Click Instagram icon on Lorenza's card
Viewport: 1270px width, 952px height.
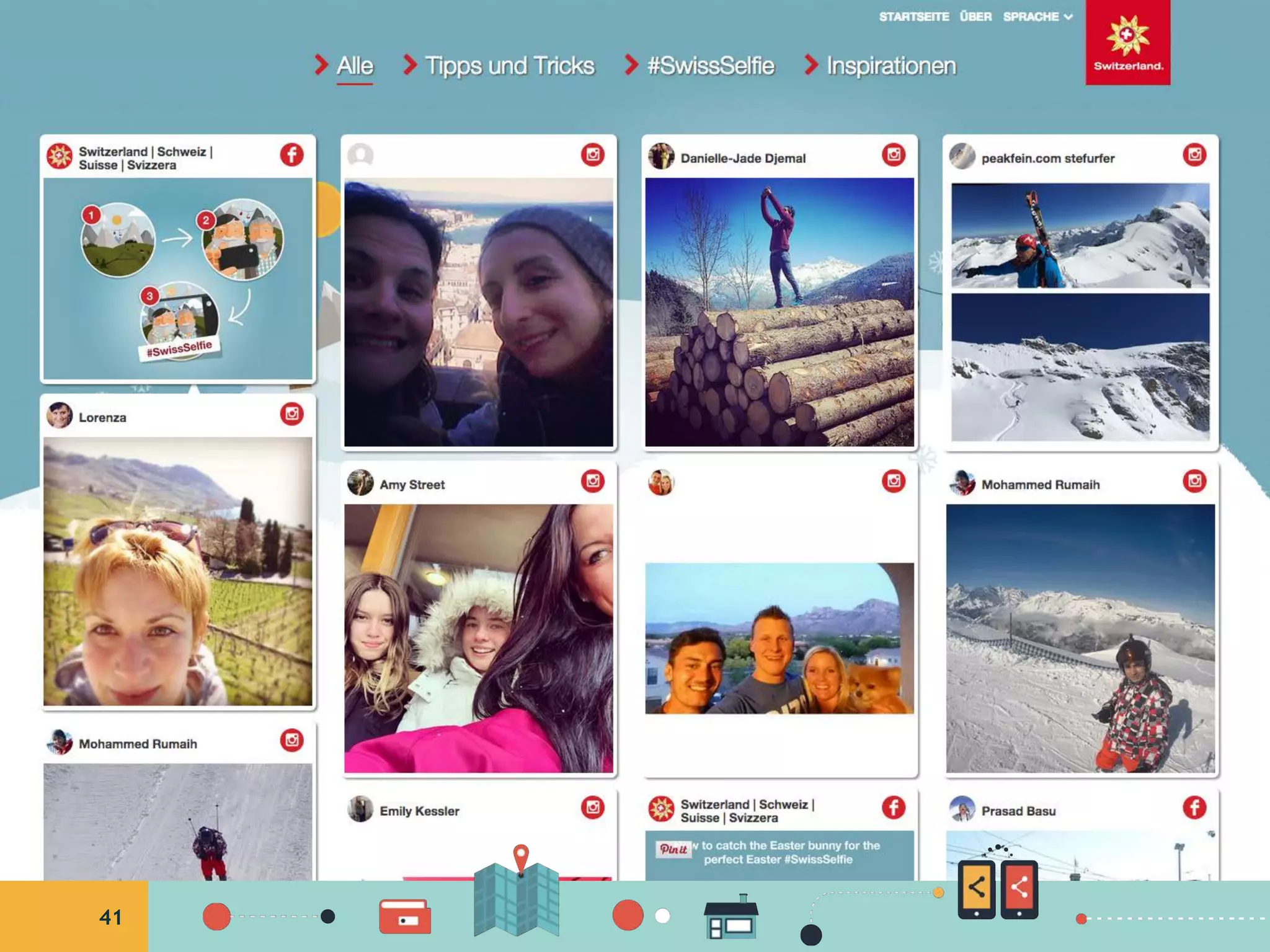(x=291, y=413)
